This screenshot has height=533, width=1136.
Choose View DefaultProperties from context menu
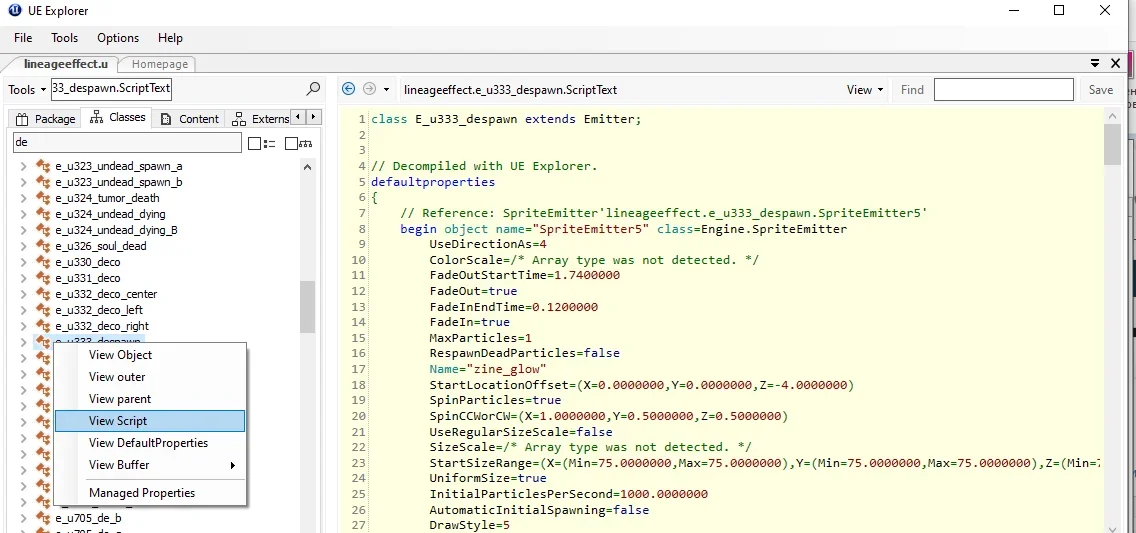click(x=150, y=442)
